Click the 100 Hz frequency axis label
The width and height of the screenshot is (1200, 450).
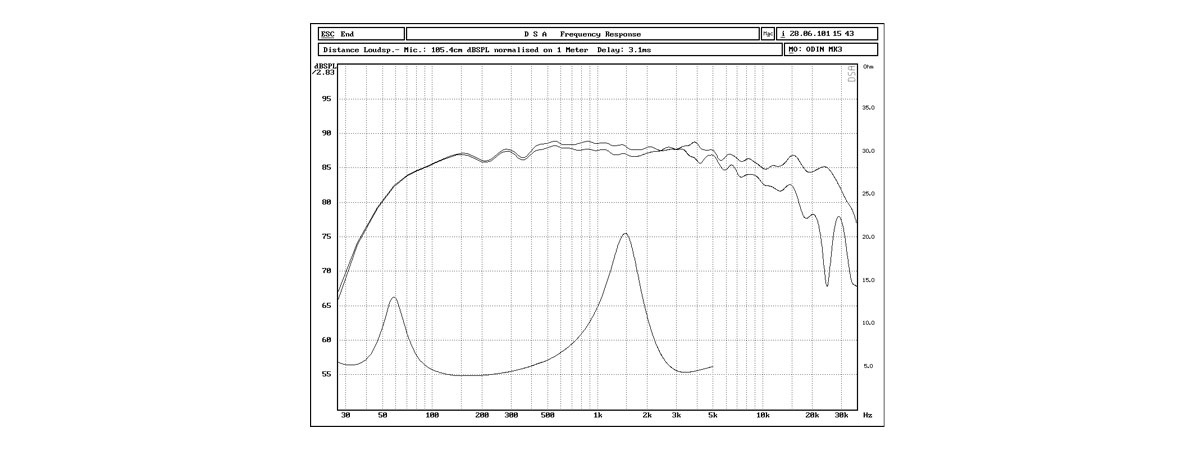pyautogui.click(x=432, y=414)
